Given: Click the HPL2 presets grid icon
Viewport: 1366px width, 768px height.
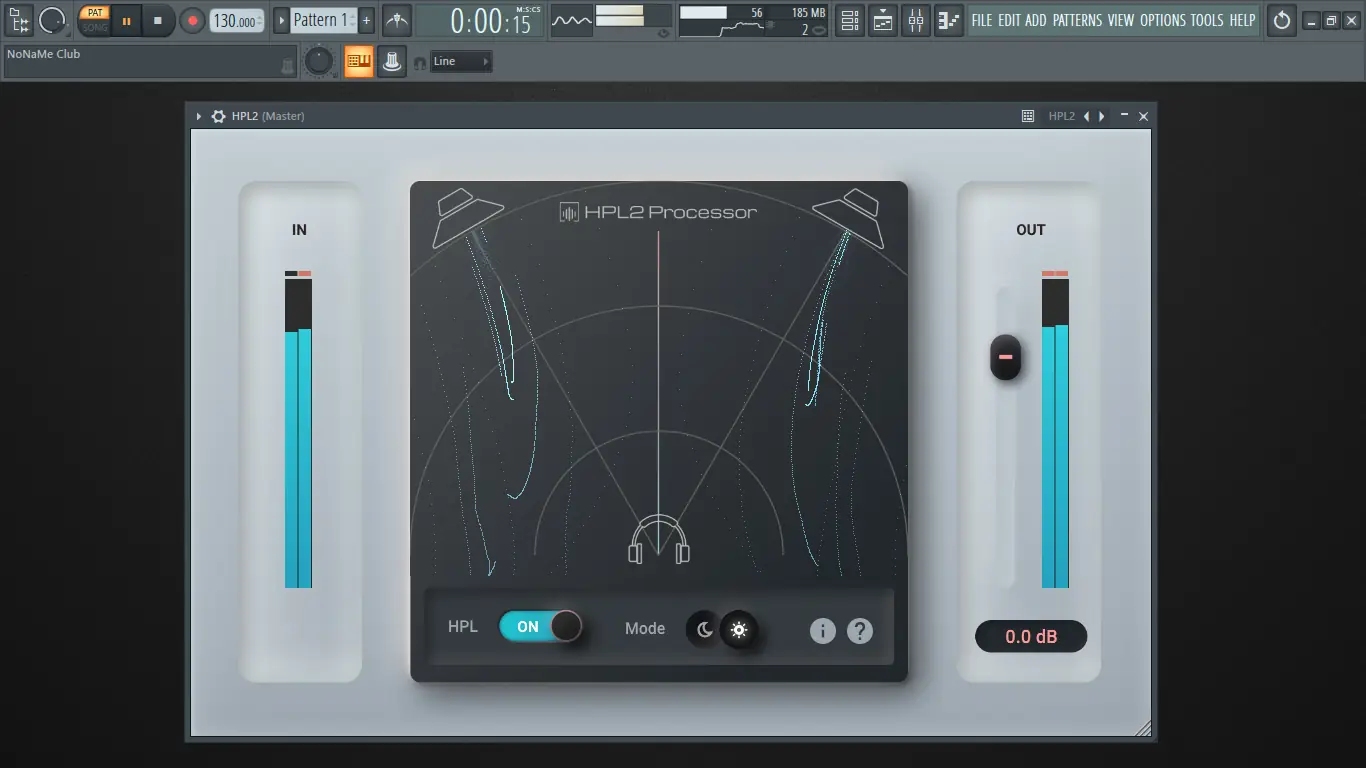Looking at the screenshot, I should pyautogui.click(x=1028, y=117).
